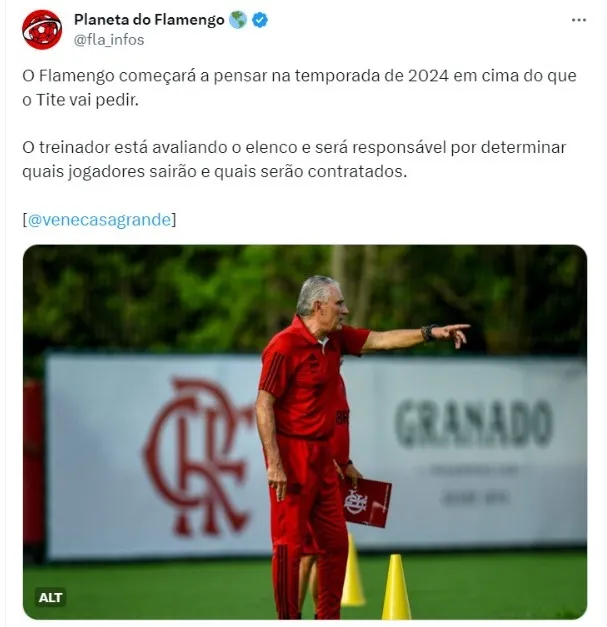Open the Planeta do Flamengo display name

pos(149,20)
